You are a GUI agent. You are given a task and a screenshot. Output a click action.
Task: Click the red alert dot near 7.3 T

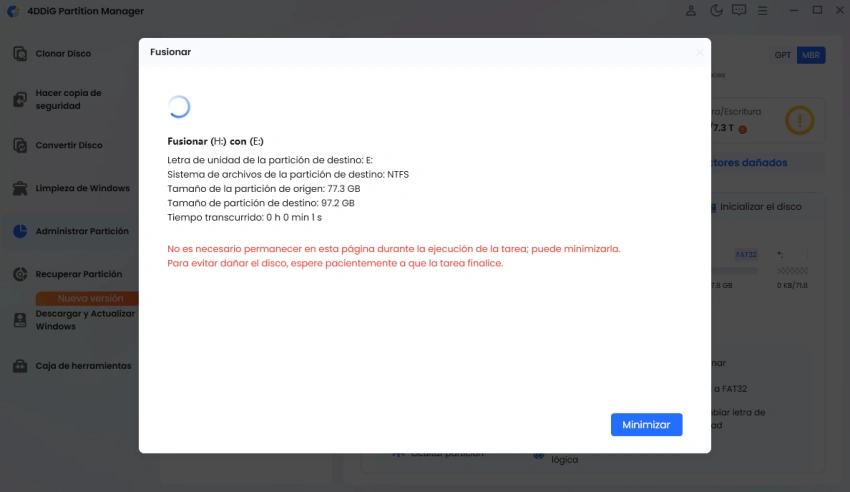click(743, 129)
